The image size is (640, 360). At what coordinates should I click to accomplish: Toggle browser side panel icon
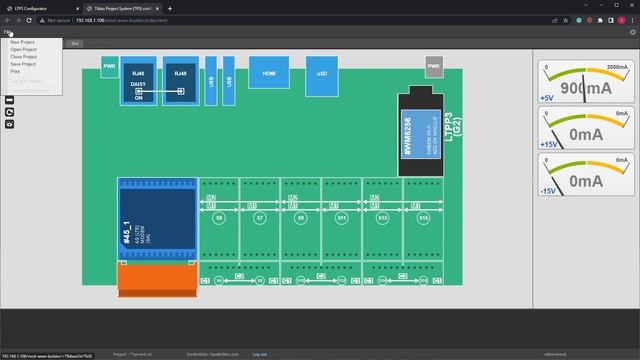point(611,20)
